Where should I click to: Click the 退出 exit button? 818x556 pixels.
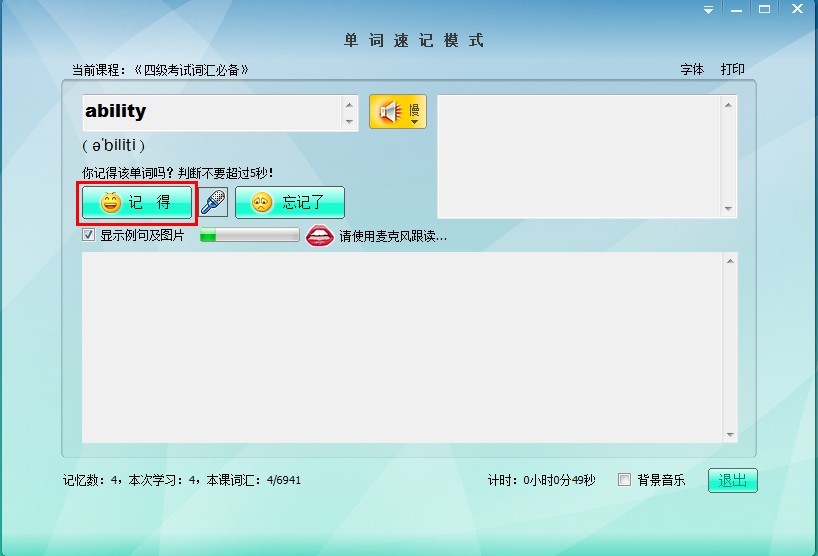click(x=732, y=480)
